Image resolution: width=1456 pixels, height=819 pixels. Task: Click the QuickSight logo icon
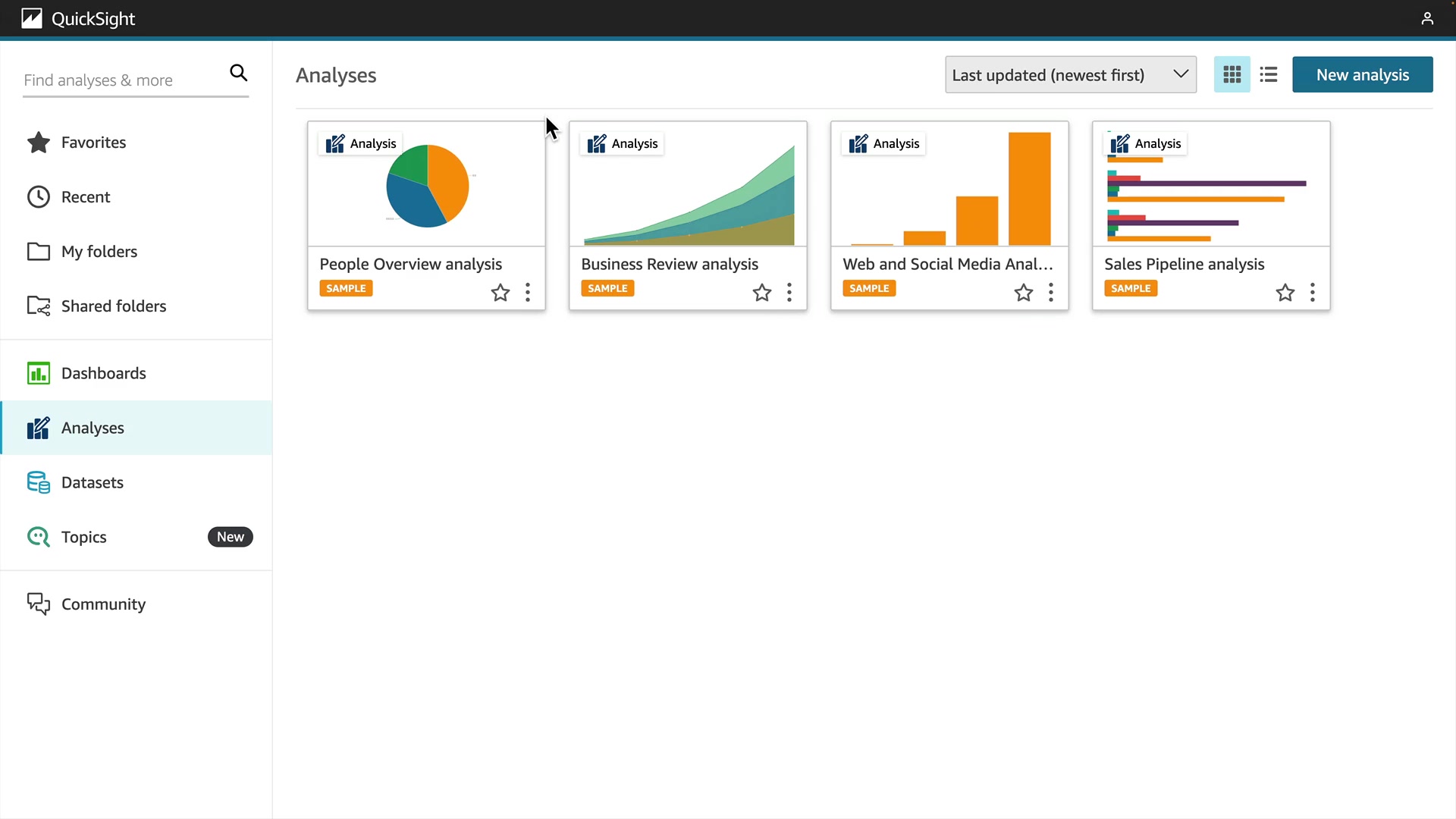(32, 18)
